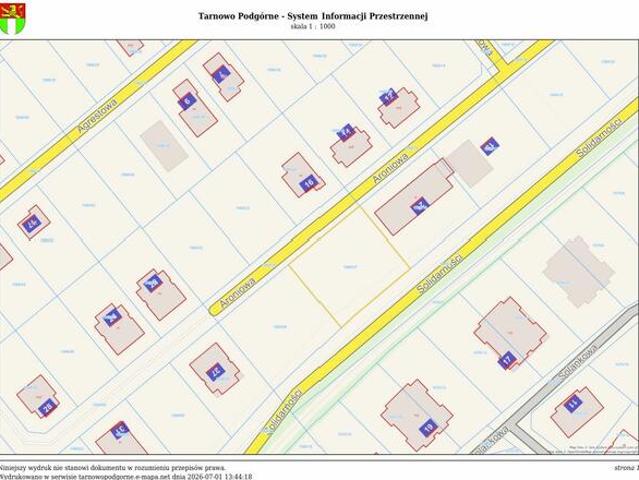Click the skala 1 : 1000 text
639x480 pixels.
pyautogui.click(x=313, y=26)
